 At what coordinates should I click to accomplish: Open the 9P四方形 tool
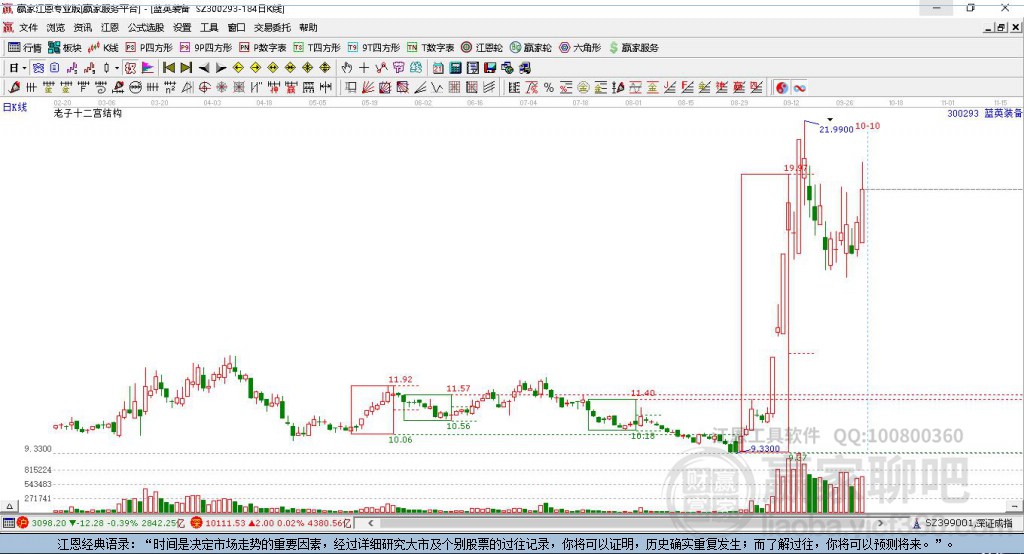click(x=206, y=48)
